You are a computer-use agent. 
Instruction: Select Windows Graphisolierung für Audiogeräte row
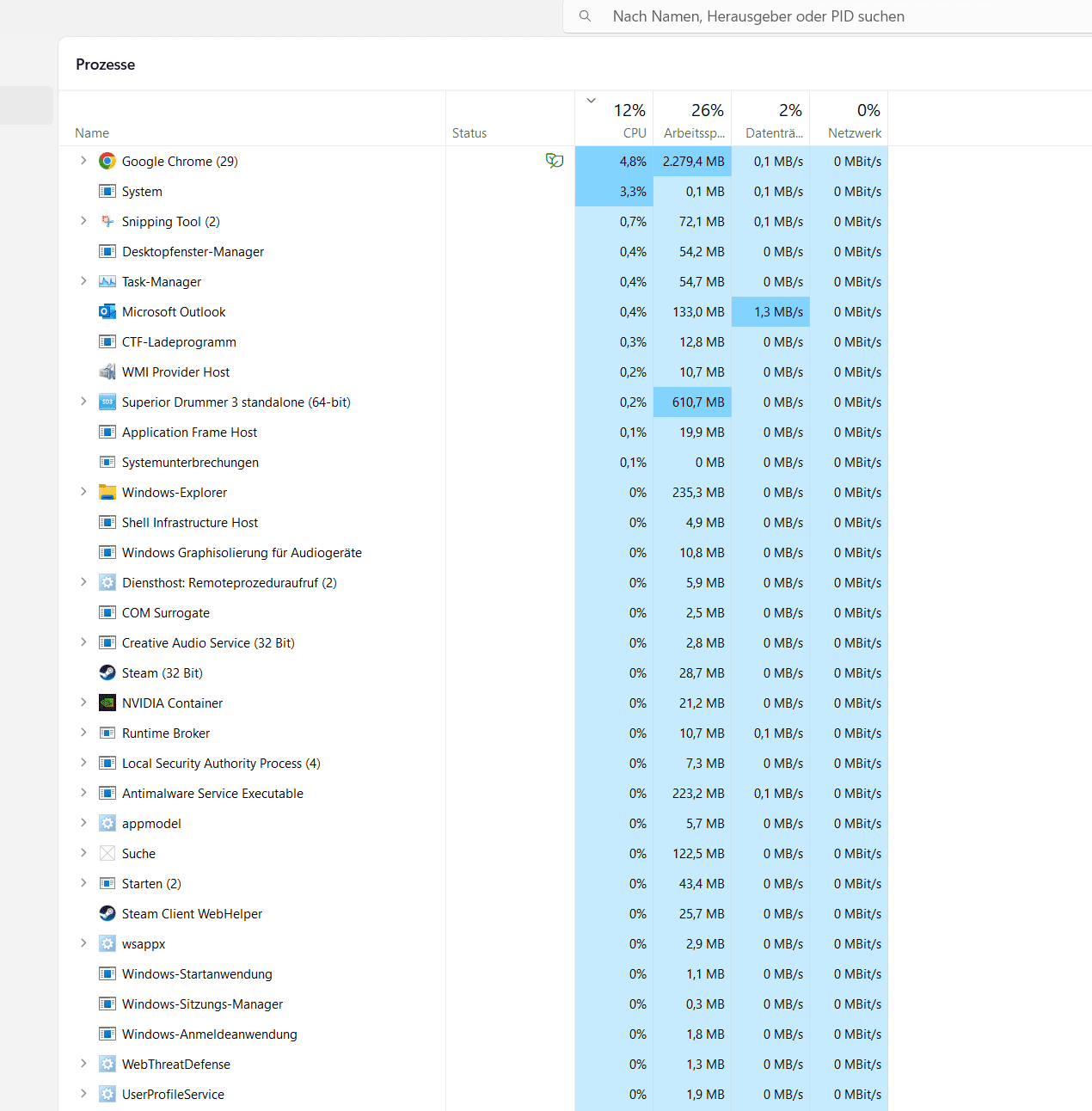coord(473,552)
